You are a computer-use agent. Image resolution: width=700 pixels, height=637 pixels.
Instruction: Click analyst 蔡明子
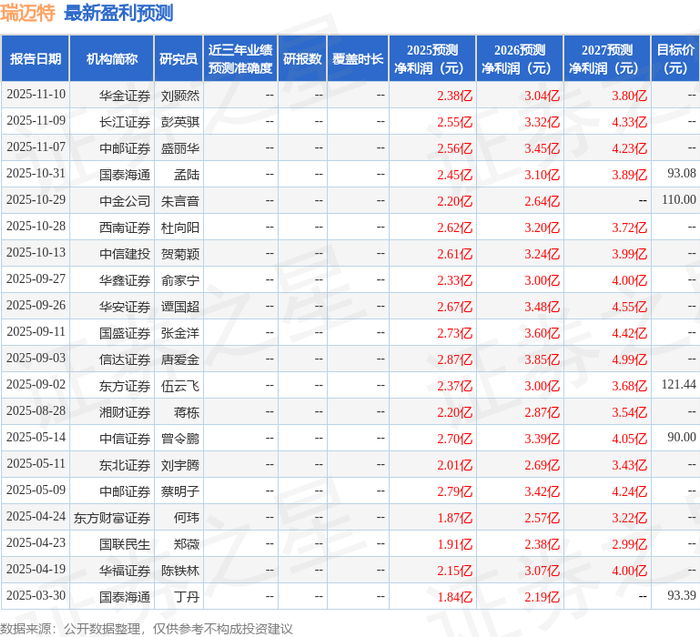(180, 491)
